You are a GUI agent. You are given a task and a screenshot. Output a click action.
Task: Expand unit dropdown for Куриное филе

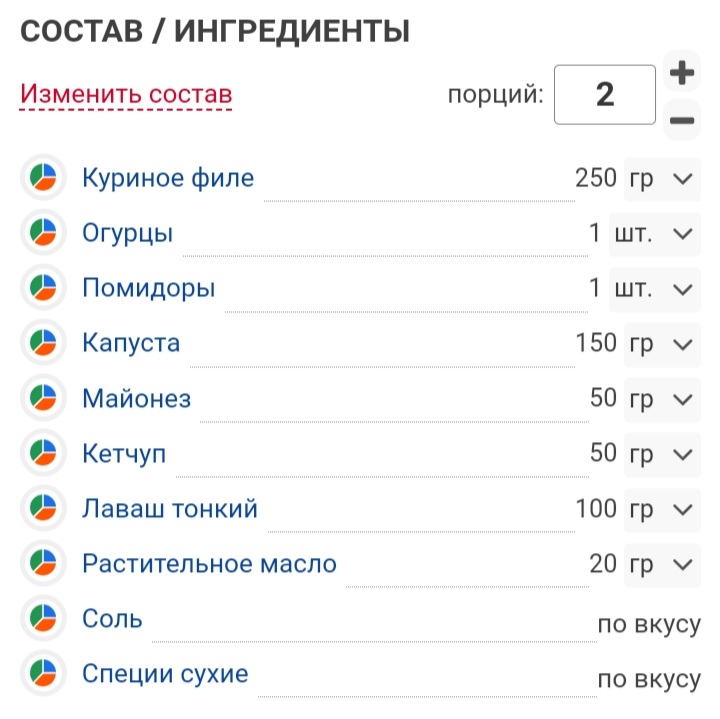[662, 179]
